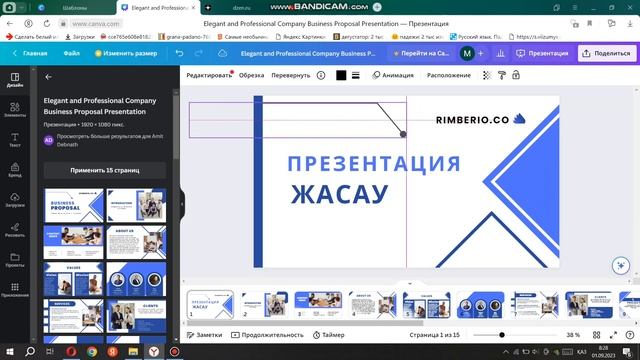Add a collaborator with the plus icon

(481, 53)
